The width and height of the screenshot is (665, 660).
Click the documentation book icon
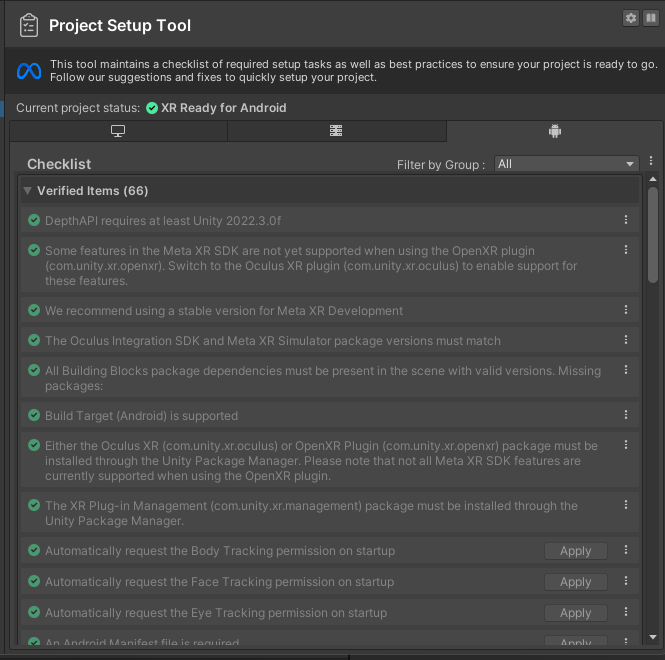click(650, 18)
